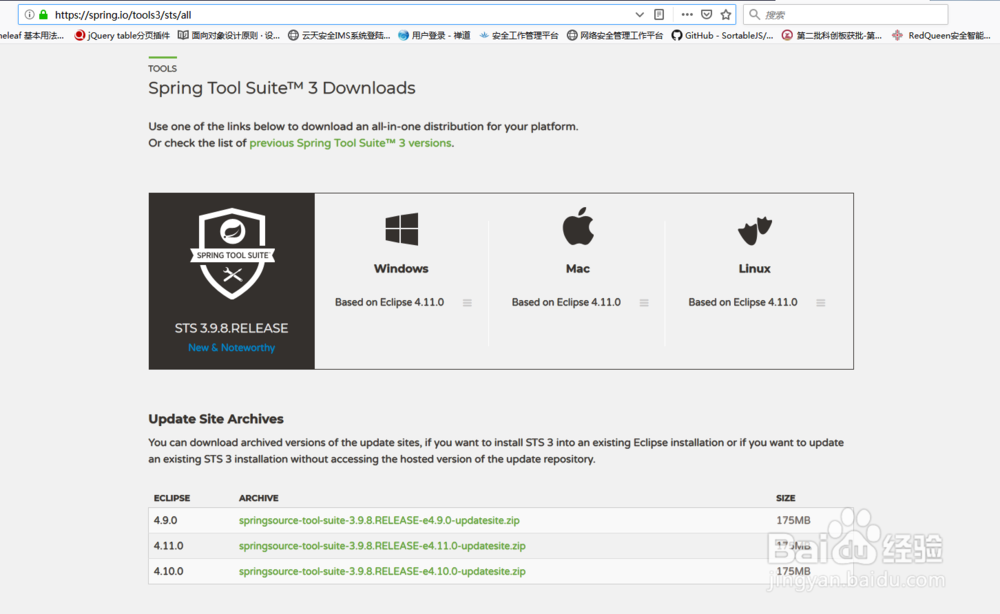Screen dimensions: 1000x614
Task: Focus the browser search input field
Action: [x=846, y=15]
